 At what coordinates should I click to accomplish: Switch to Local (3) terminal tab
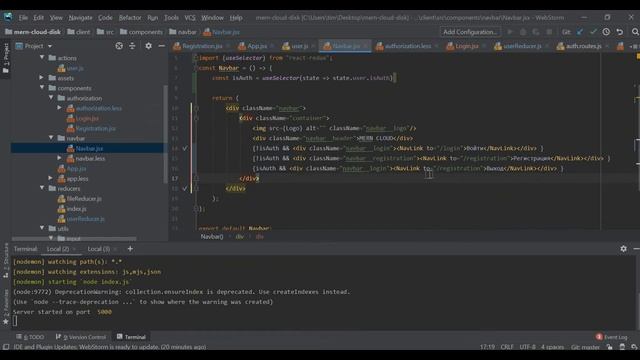(x=98, y=249)
